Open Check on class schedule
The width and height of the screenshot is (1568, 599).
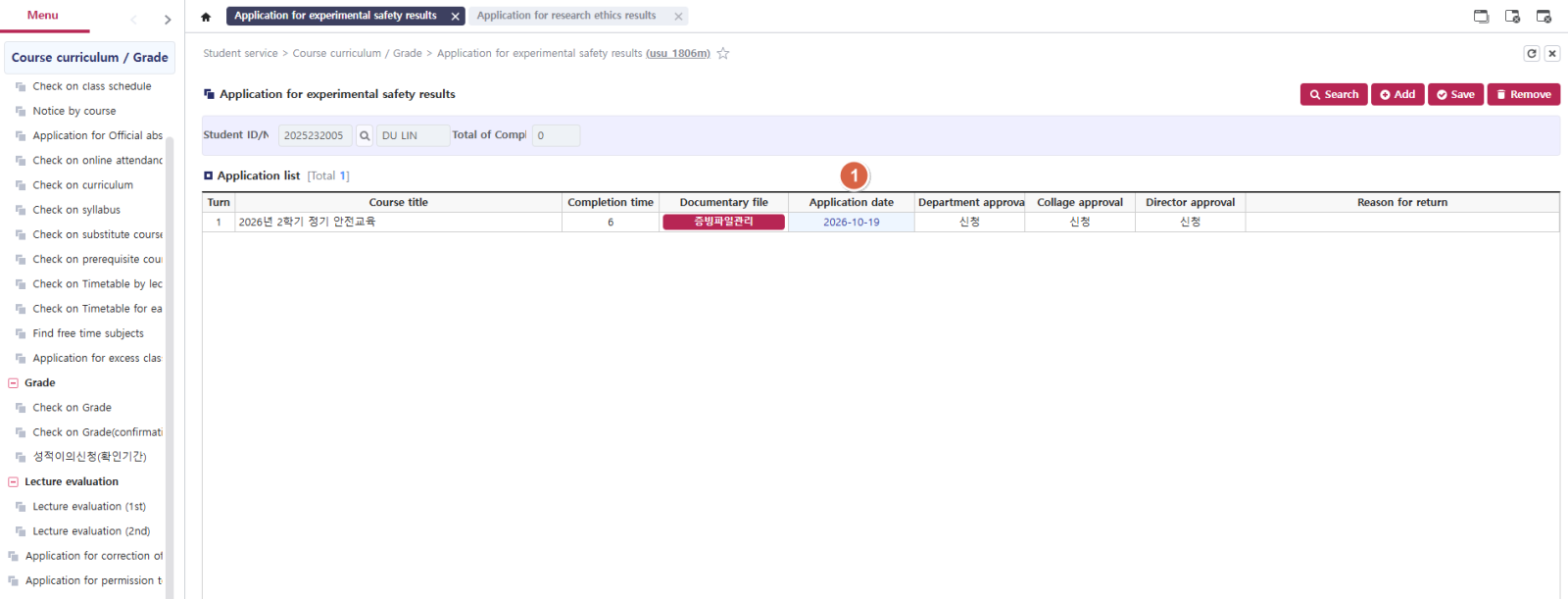click(x=92, y=86)
